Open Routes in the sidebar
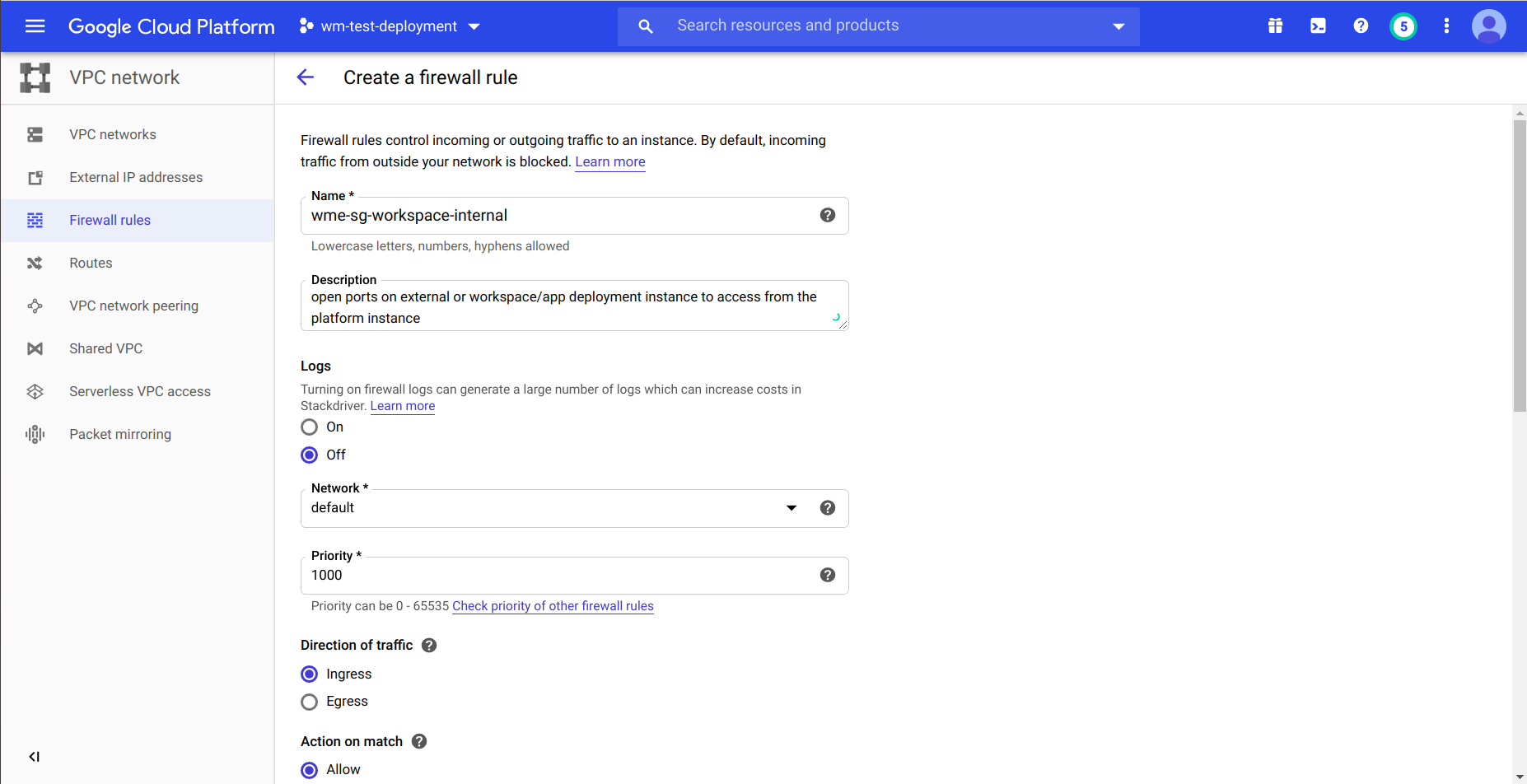Screen dimensions: 1527x784 click(91, 263)
